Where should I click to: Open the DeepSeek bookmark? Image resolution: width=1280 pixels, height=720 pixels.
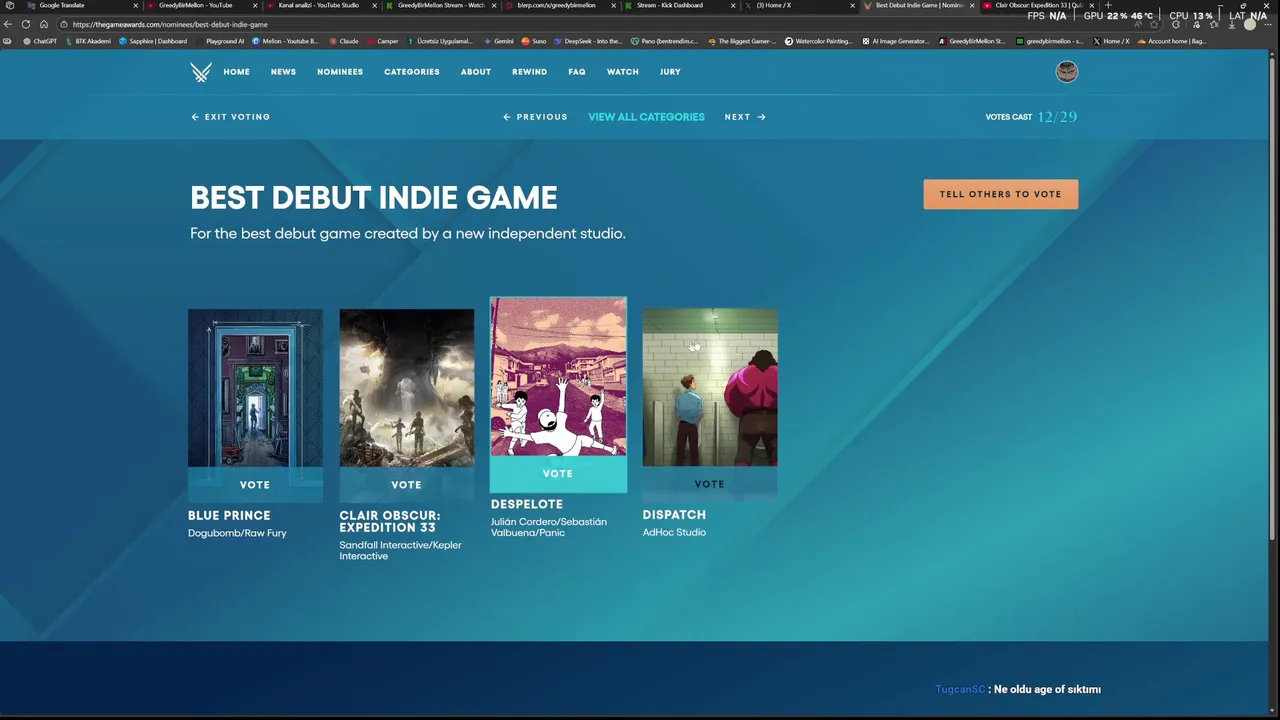click(x=588, y=41)
